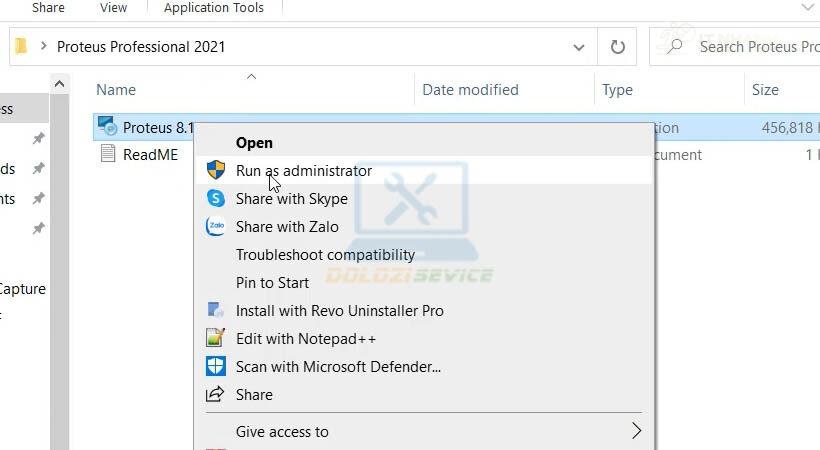820x450 pixels.
Task: Click the Revo Uninstaller Pro icon
Action: click(215, 311)
